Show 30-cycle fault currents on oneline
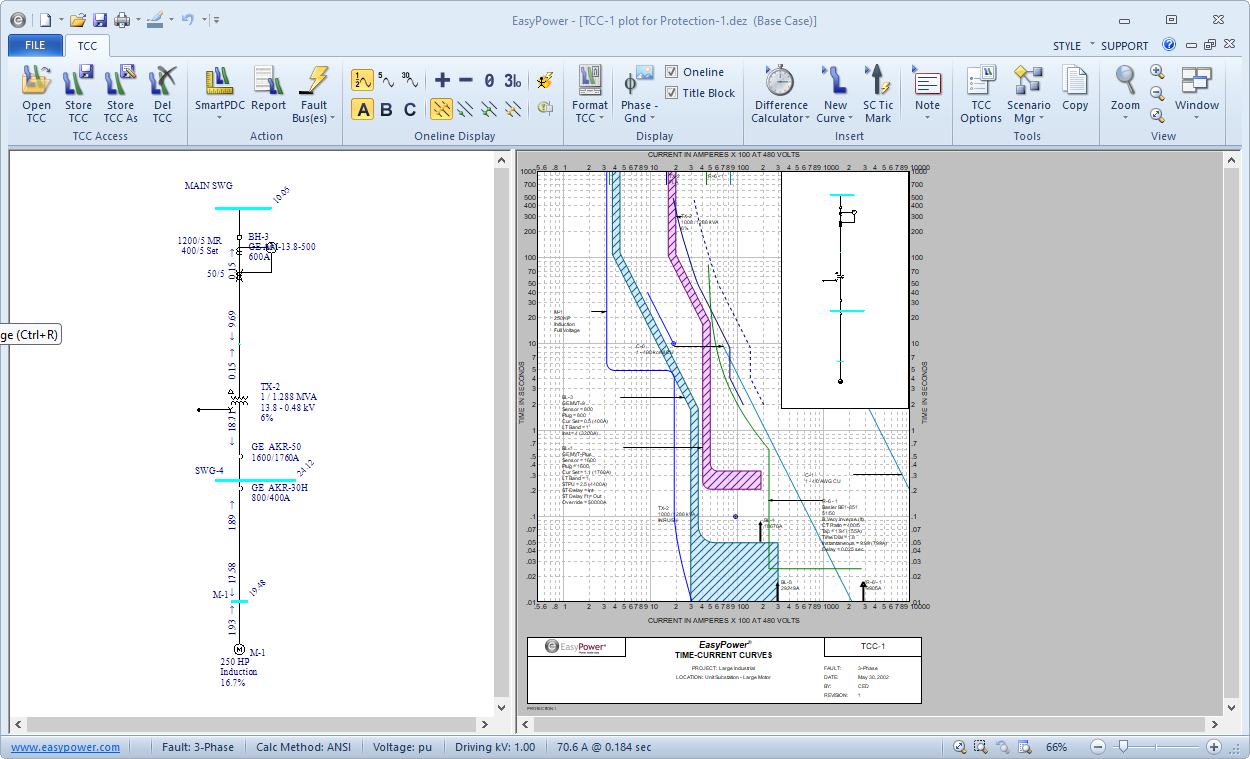 click(410, 80)
